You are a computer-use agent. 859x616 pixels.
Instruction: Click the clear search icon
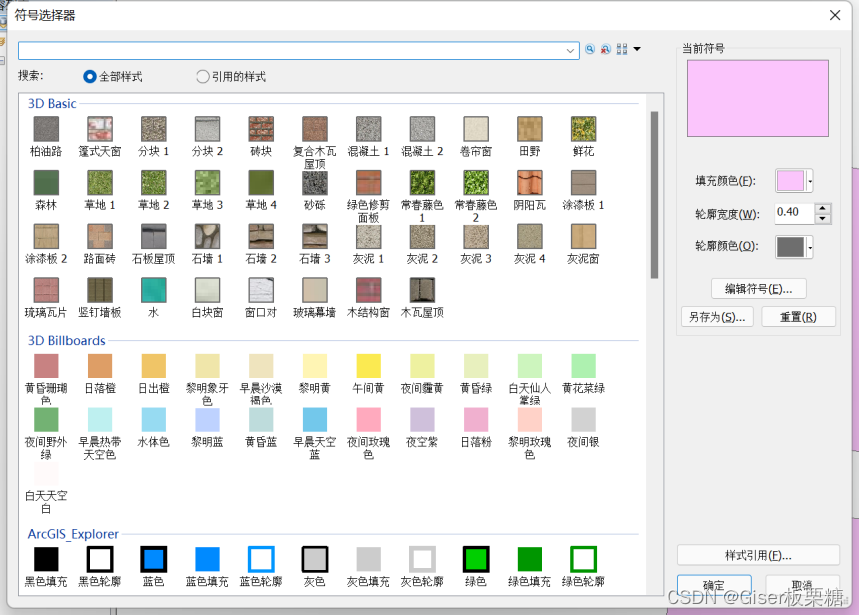(x=605, y=49)
